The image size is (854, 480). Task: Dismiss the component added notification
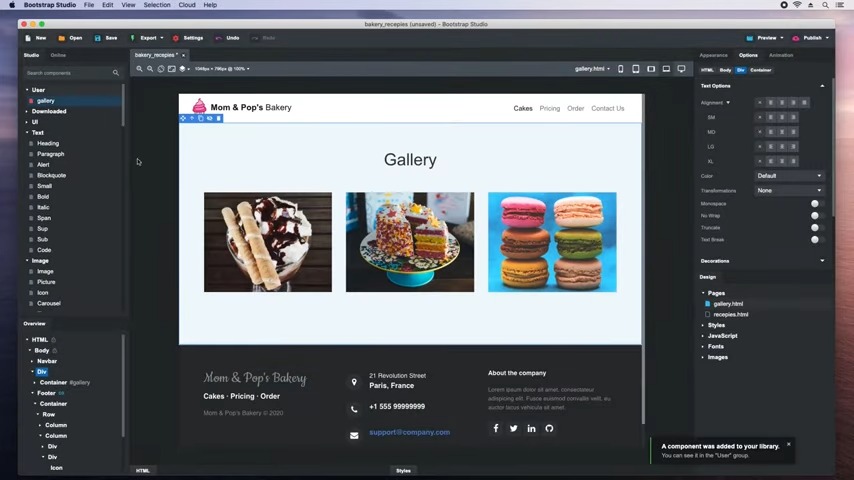click(x=789, y=445)
